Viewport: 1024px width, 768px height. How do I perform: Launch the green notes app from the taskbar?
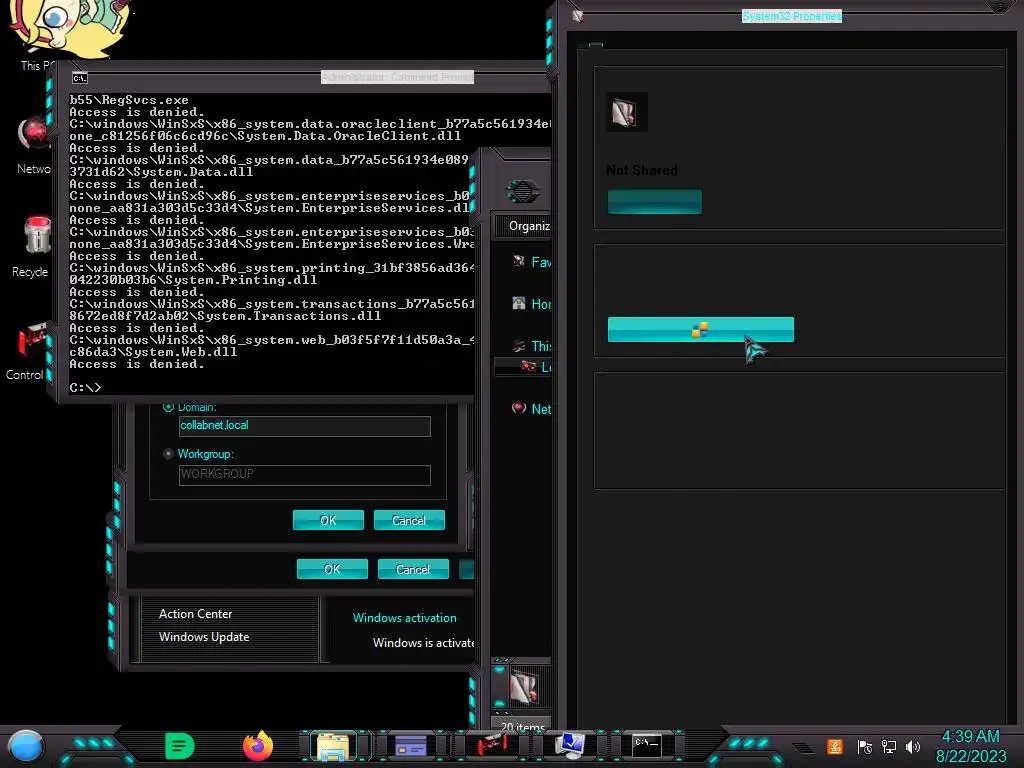point(180,746)
